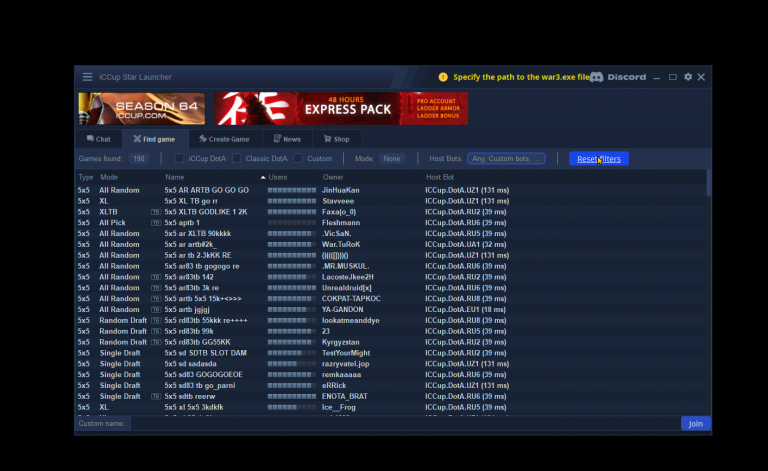Select game 5x5 aptb 1
Viewport: 768px width, 471px height.
(391, 222)
